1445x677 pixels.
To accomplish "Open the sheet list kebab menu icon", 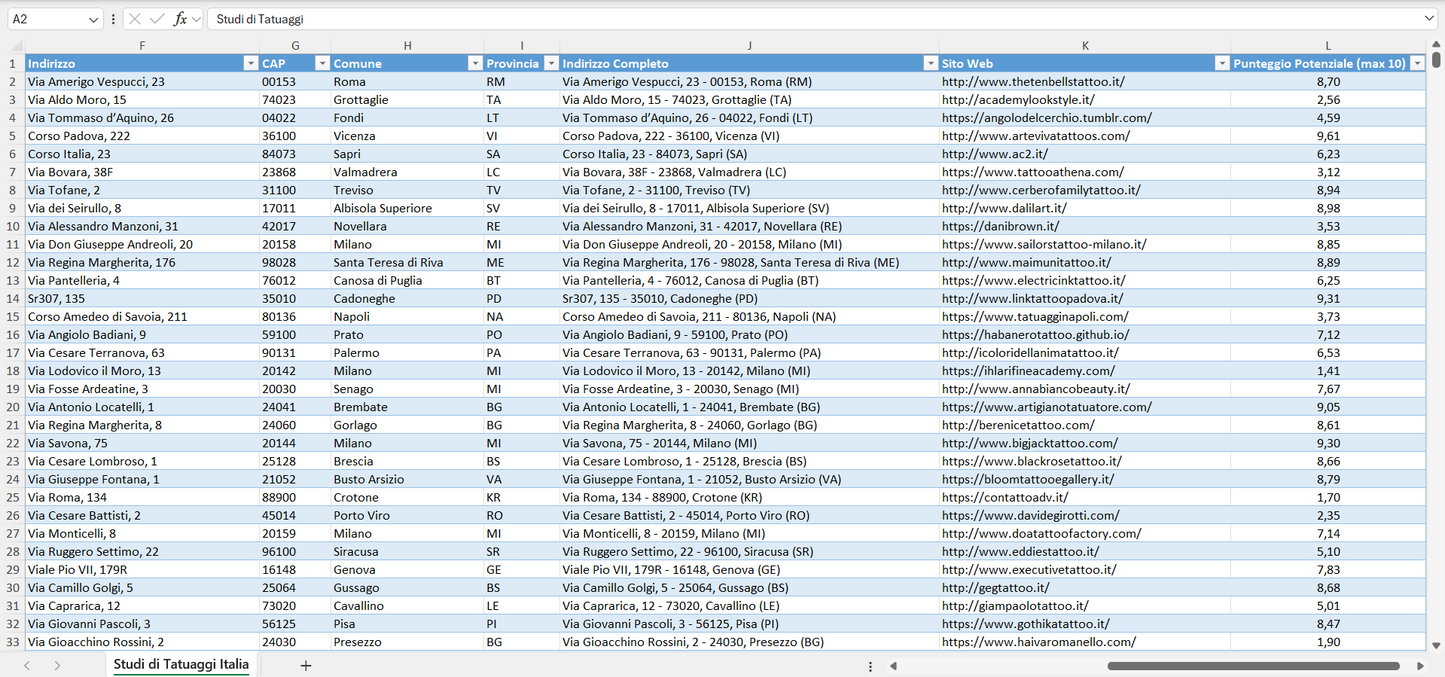I will click(x=869, y=665).
